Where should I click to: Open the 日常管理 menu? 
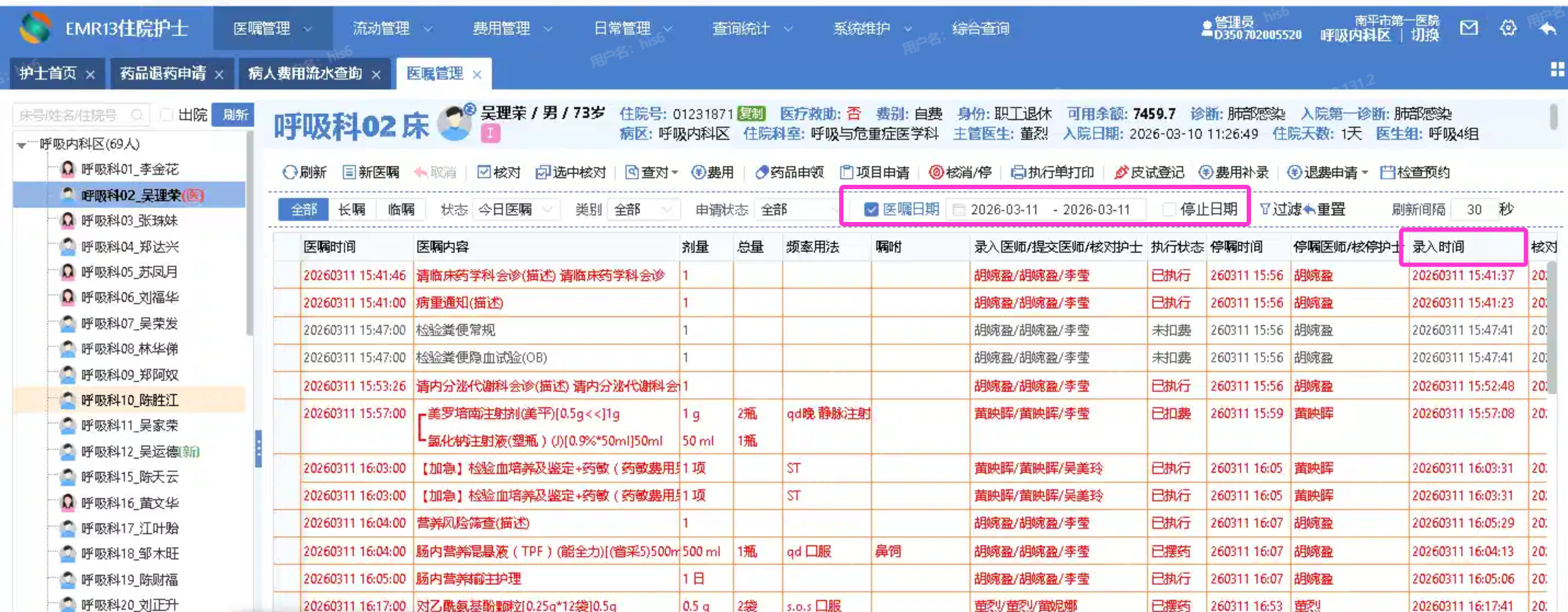click(x=632, y=28)
